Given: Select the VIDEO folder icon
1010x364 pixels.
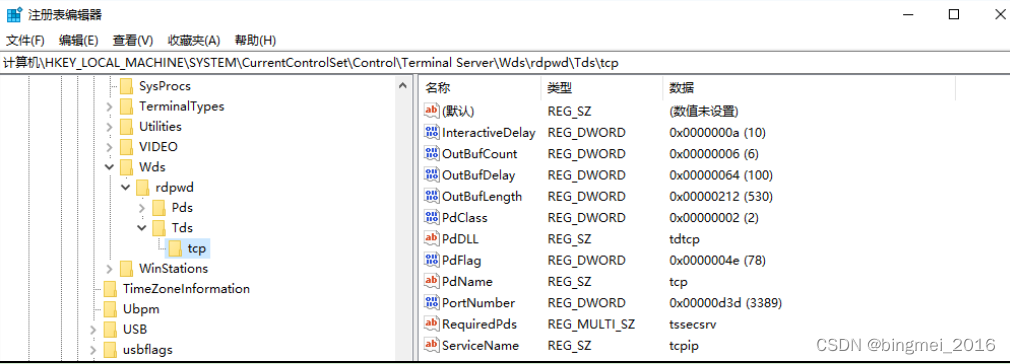Looking at the screenshot, I should pyautogui.click(x=127, y=147).
